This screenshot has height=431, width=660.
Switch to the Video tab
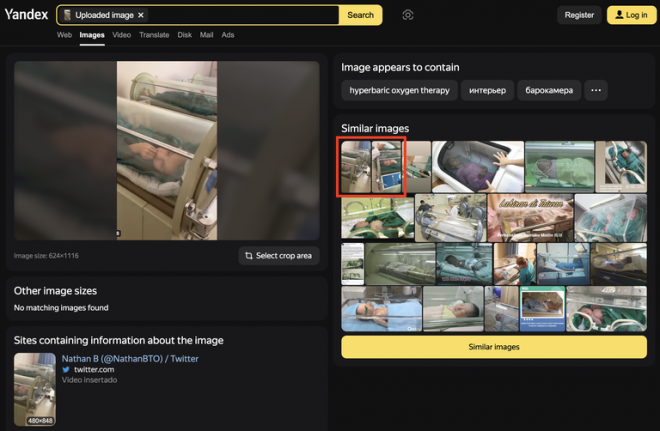click(x=121, y=35)
